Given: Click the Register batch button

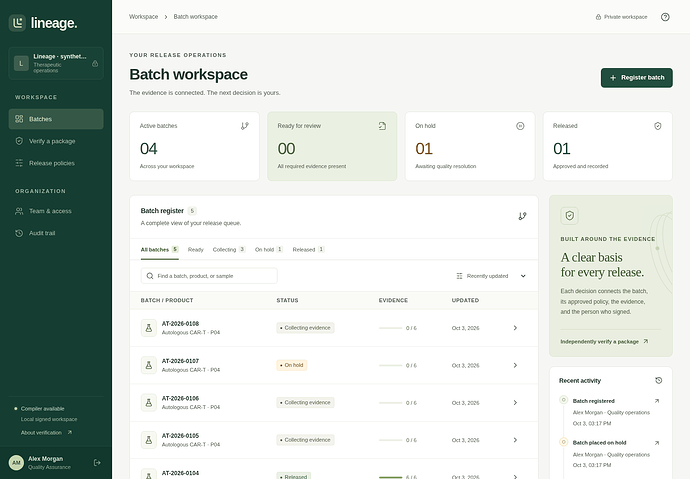Looking at the screenshot, I should [x=637, y=78].
